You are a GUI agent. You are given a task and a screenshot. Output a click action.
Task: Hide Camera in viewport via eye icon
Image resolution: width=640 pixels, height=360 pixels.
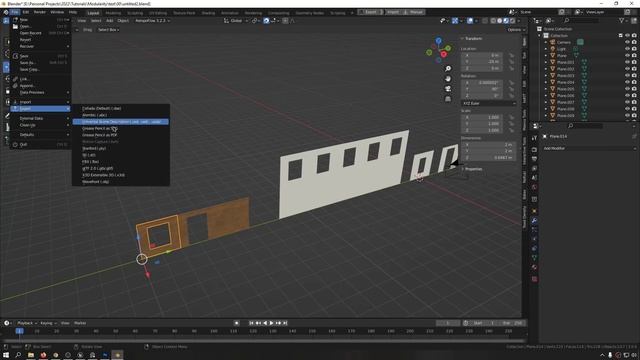(627, 42)
